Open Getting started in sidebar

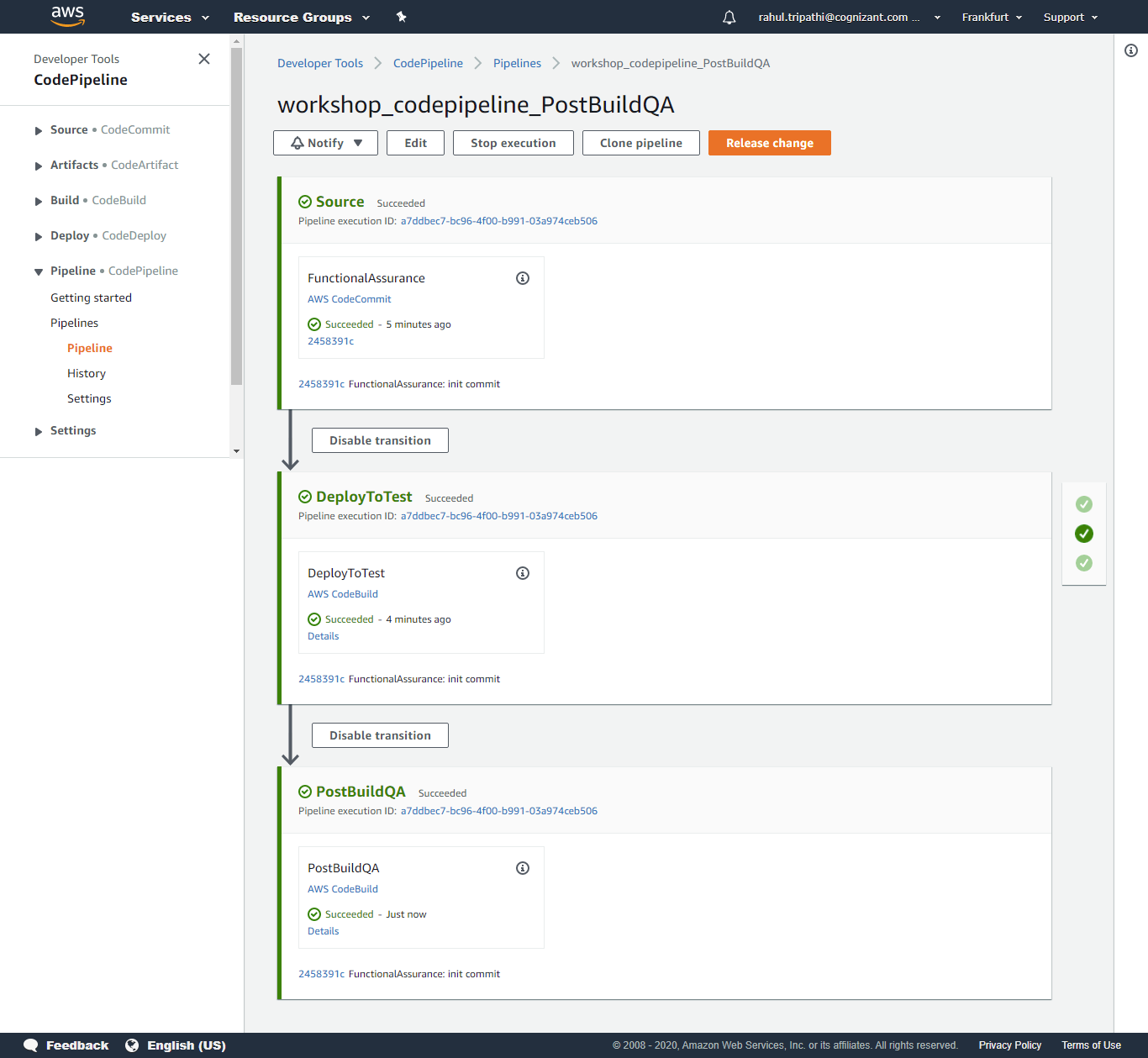[91, 297]
